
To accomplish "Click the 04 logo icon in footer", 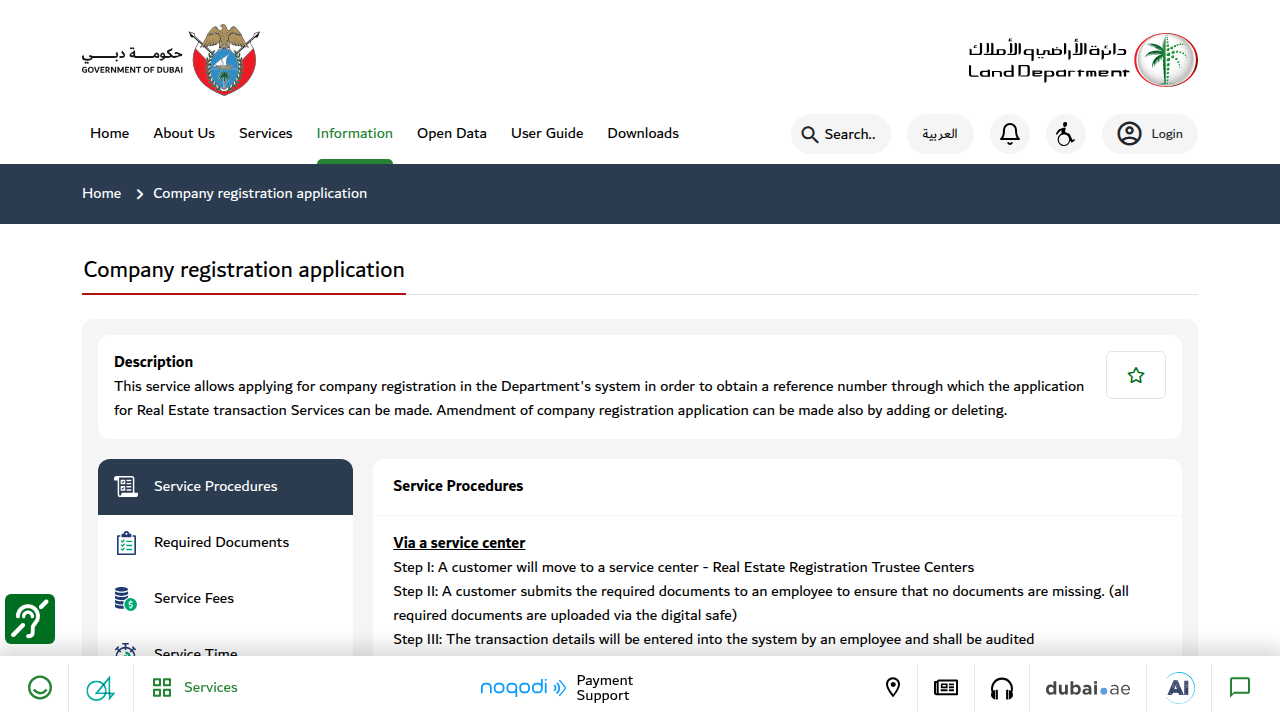I will pyautogui.click(x=100, y=688).
